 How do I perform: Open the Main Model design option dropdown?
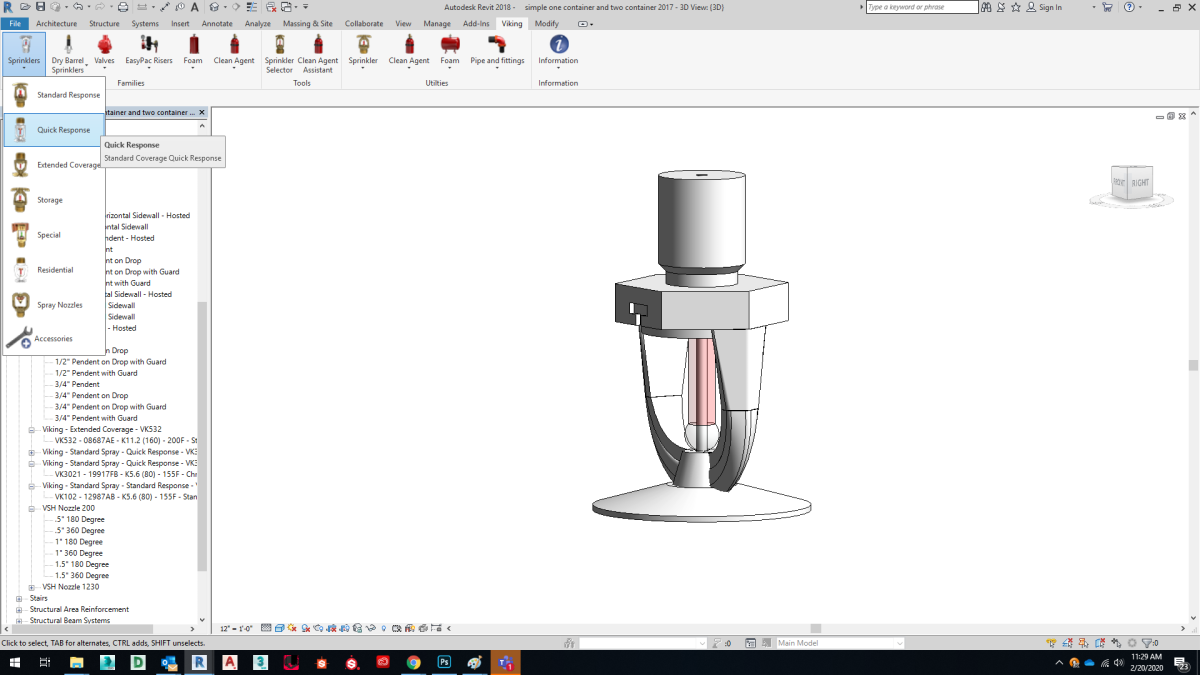pyautogui.click(x=840, y=643)
